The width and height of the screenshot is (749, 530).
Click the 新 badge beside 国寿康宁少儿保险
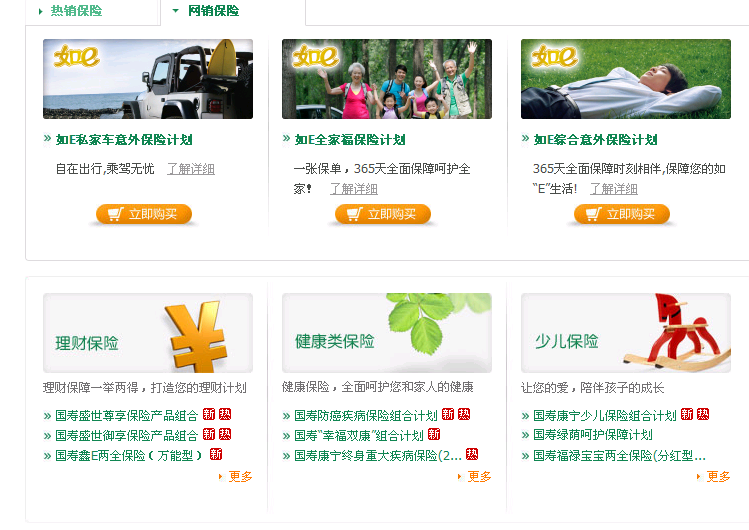pyautogui.click(x=687, y=414)
